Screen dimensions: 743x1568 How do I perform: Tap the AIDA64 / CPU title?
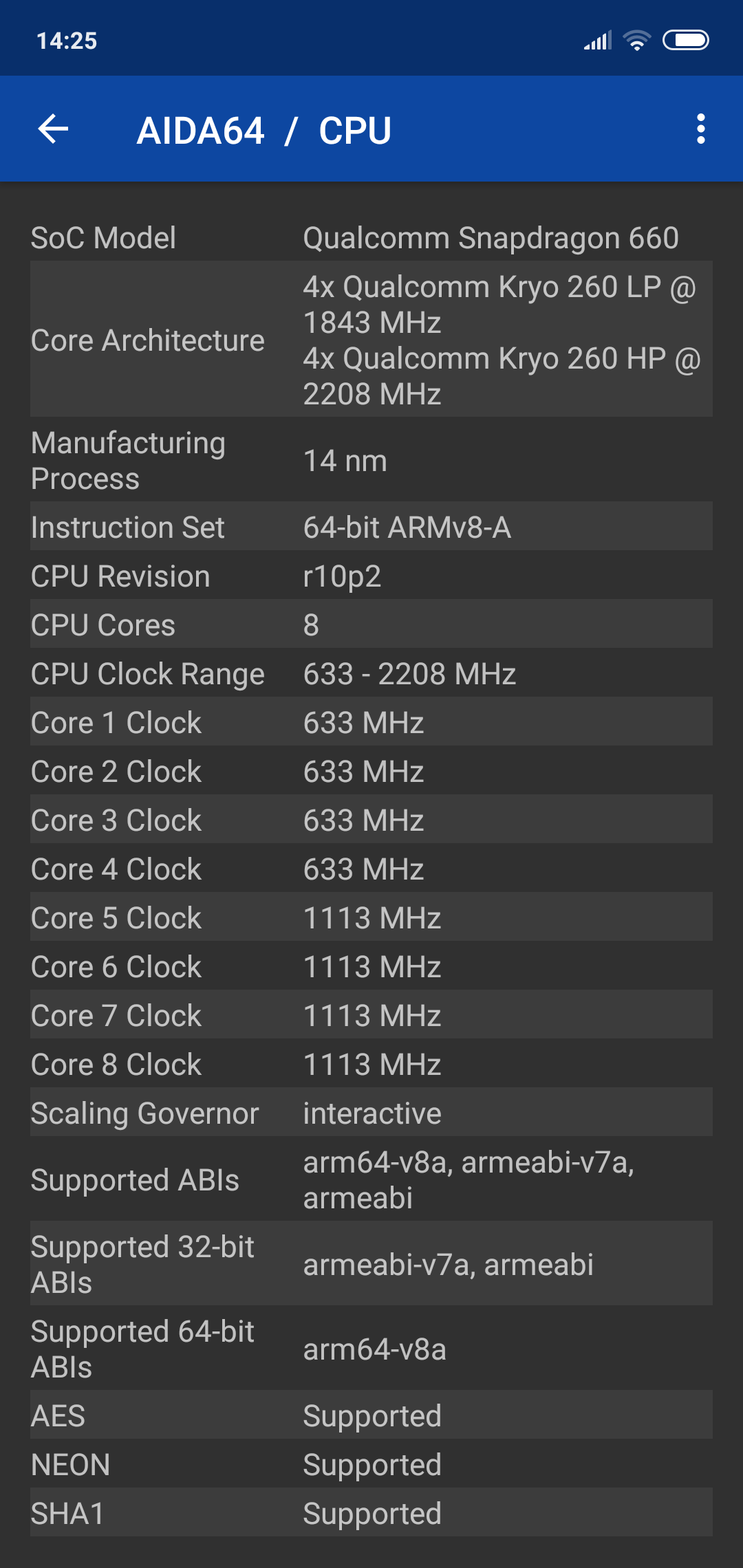click(264, 131)
